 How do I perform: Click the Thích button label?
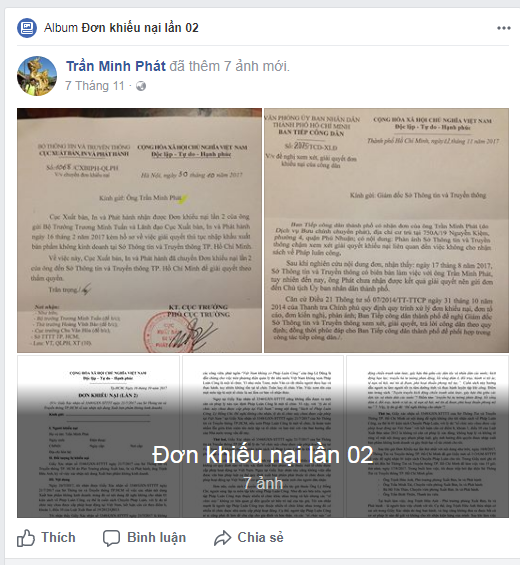58,537
